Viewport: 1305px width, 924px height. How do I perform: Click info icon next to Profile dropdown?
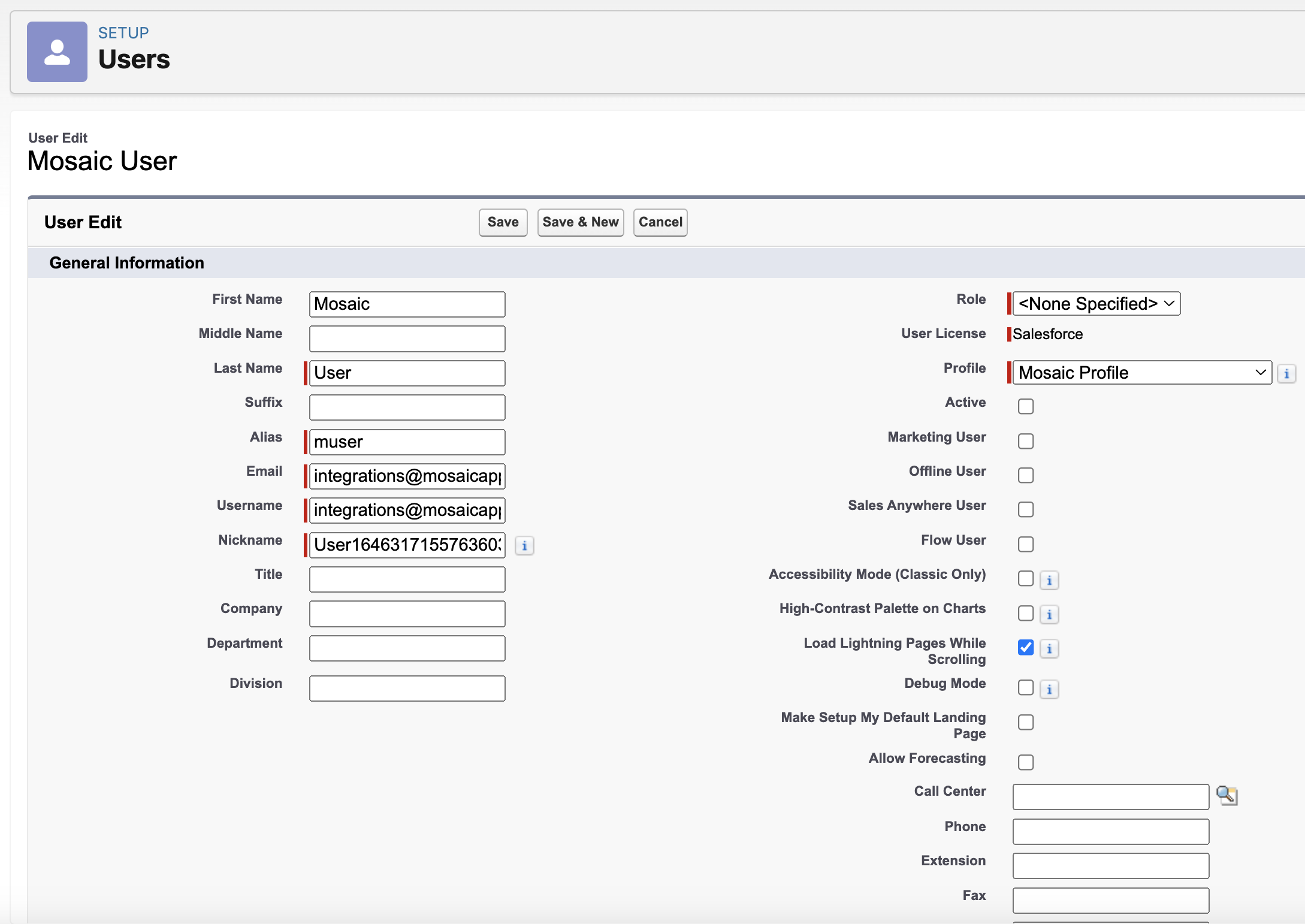tap(1286, 373)
